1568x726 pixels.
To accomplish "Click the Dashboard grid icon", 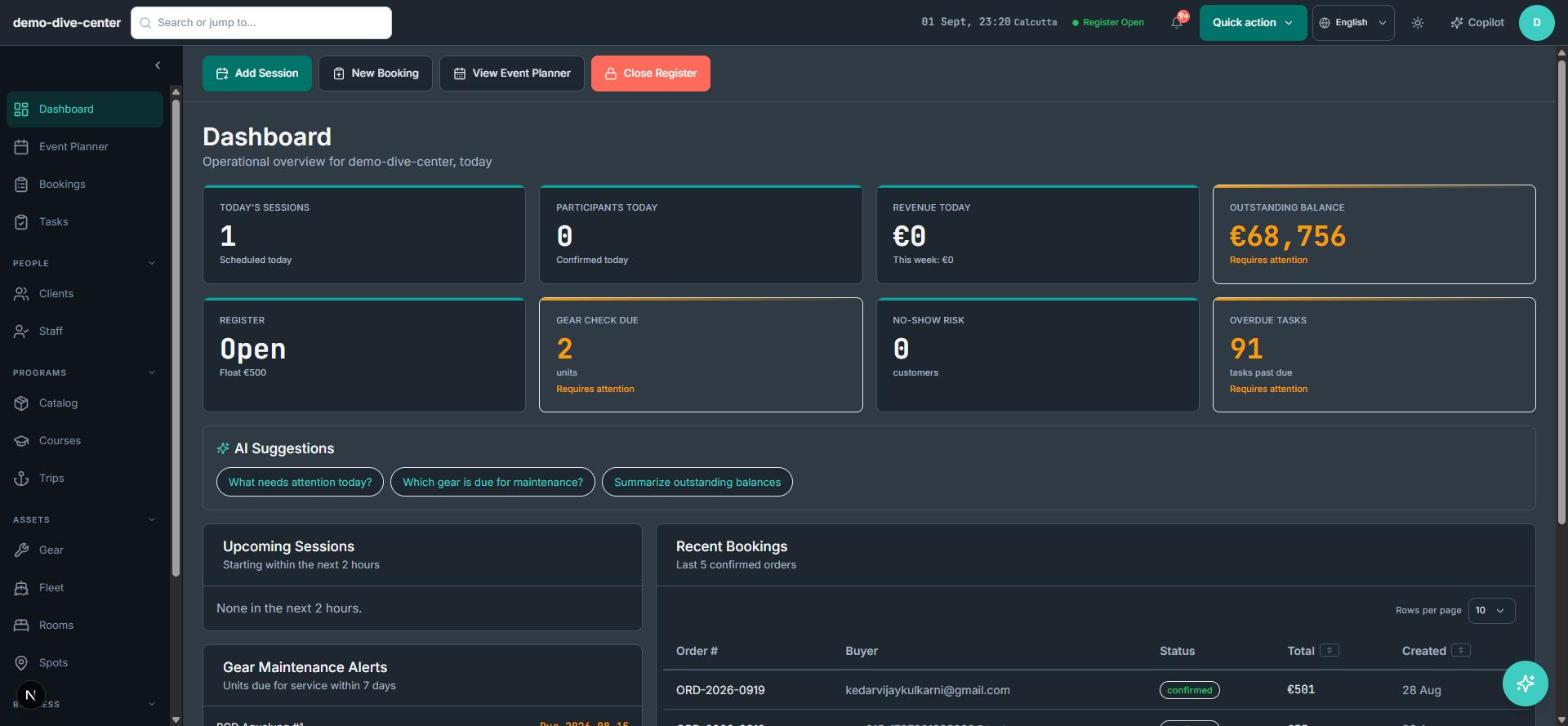I will pos(21,109).
